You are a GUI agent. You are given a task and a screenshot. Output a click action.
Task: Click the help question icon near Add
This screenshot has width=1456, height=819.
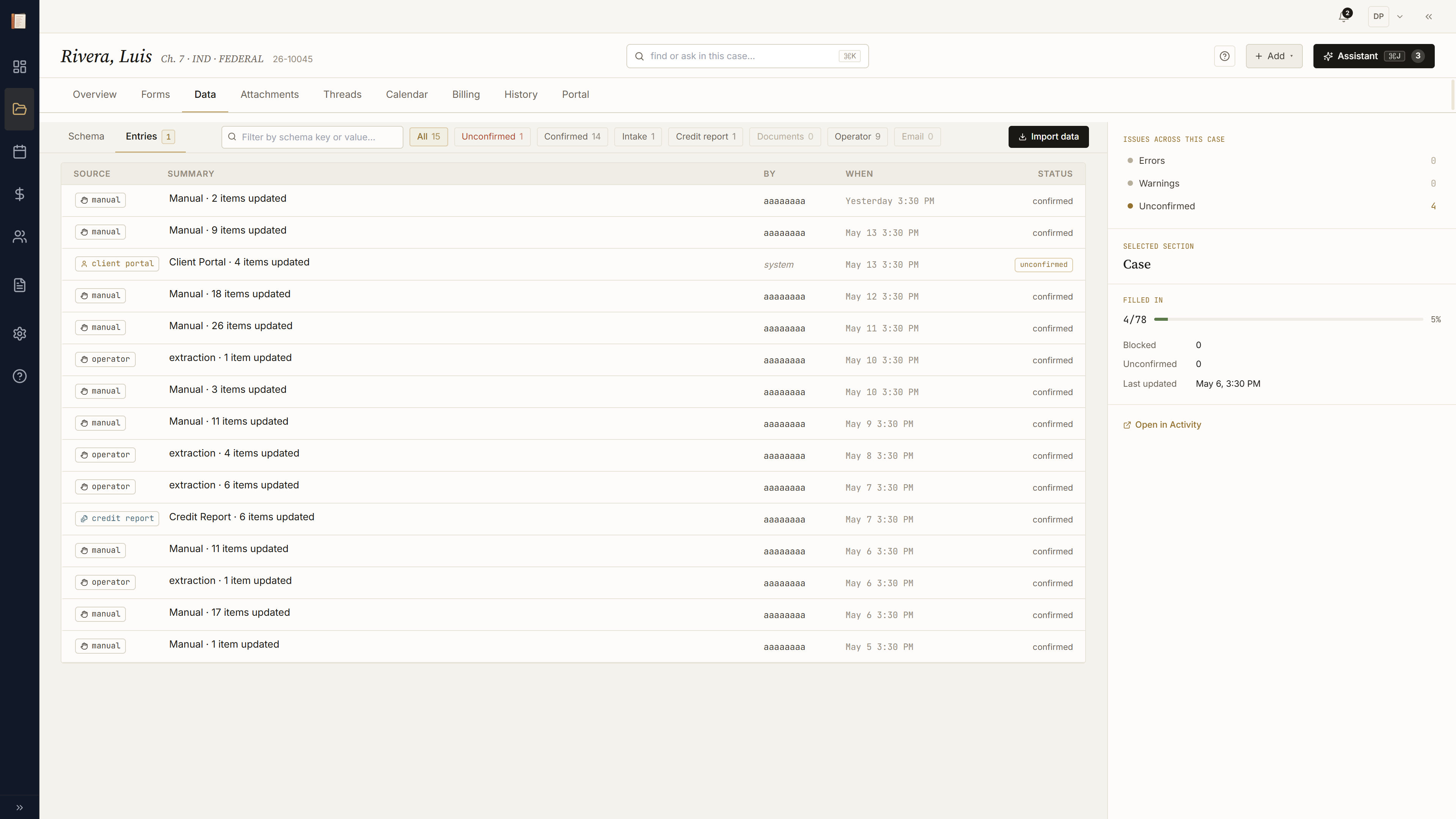point(1224,56)
